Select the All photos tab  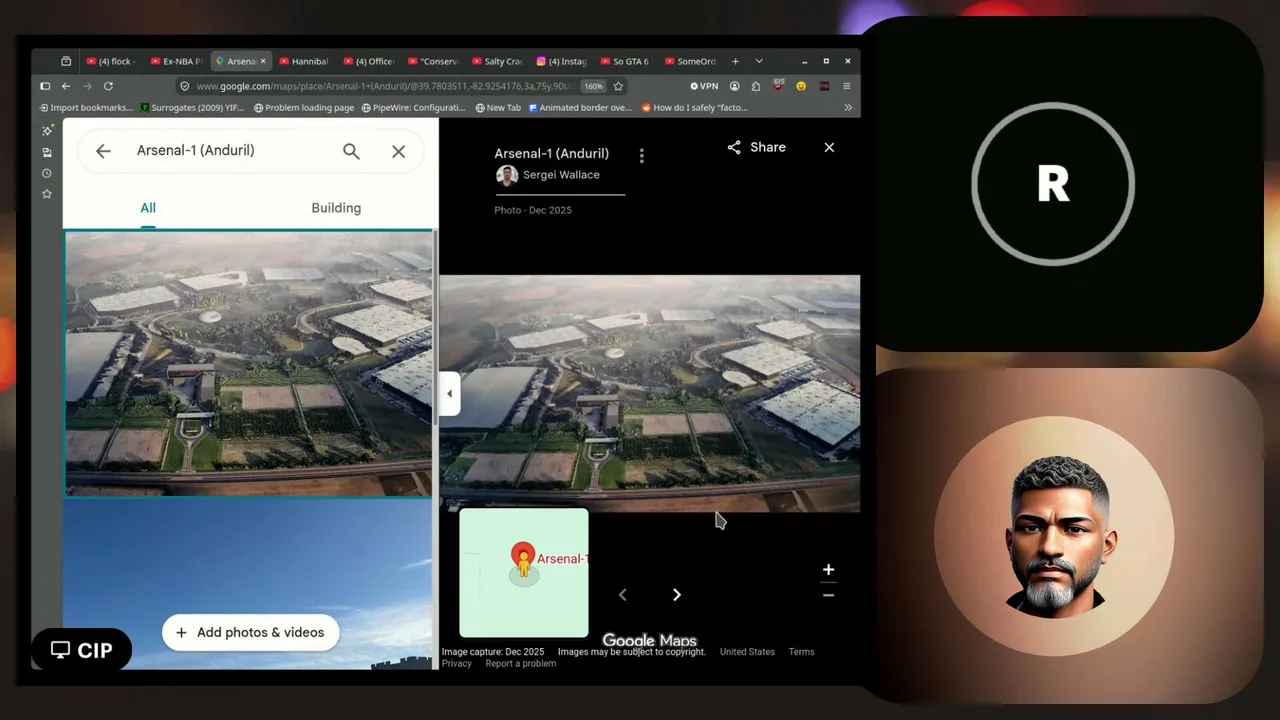tap(148, 208)
